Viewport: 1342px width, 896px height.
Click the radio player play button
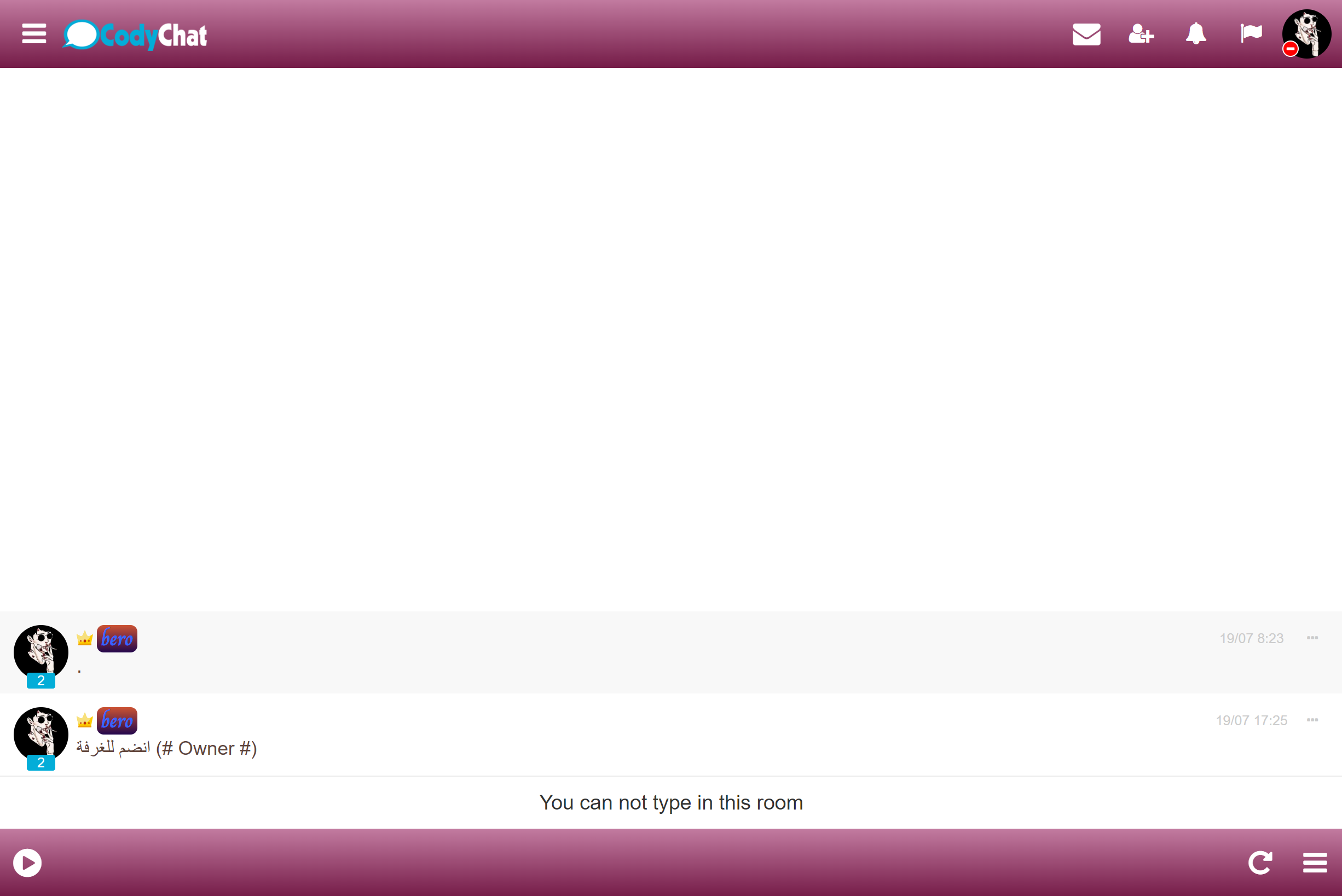[x=27, y=863]
